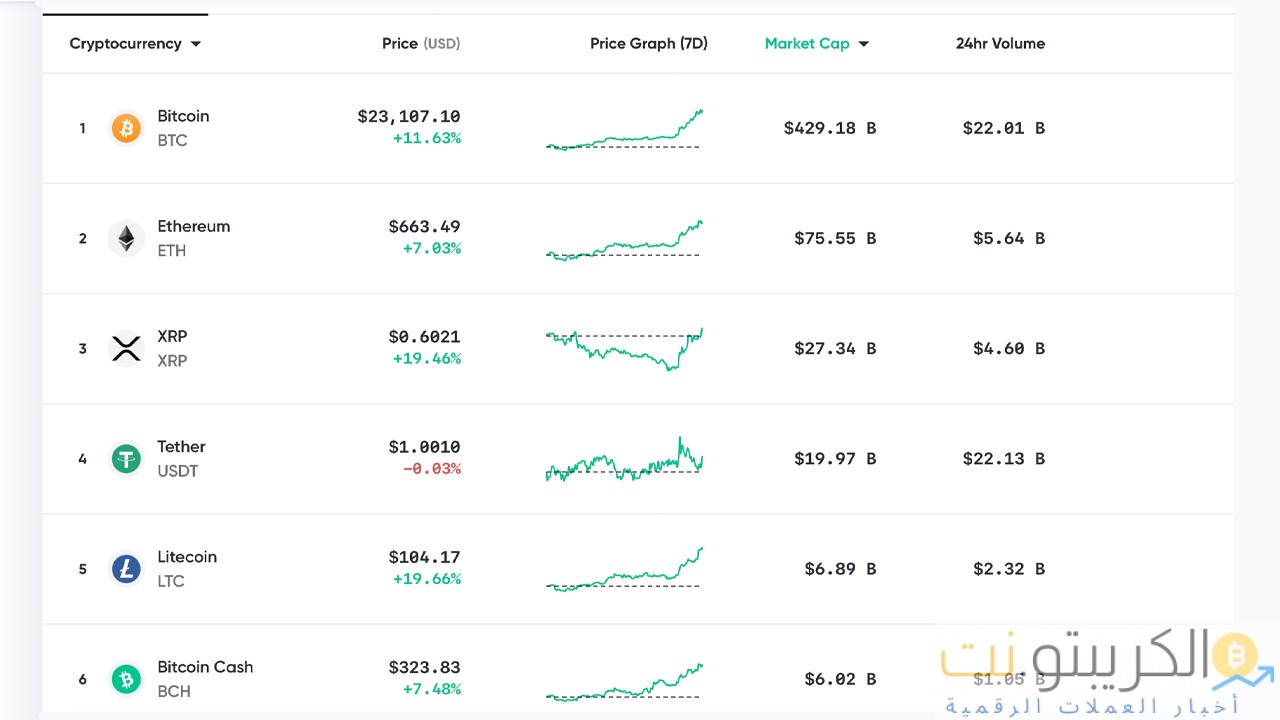The height and width of the screenshot is (720, 1280).
Task: Open the Market Cap column sort options
Action: click(807, 44)
